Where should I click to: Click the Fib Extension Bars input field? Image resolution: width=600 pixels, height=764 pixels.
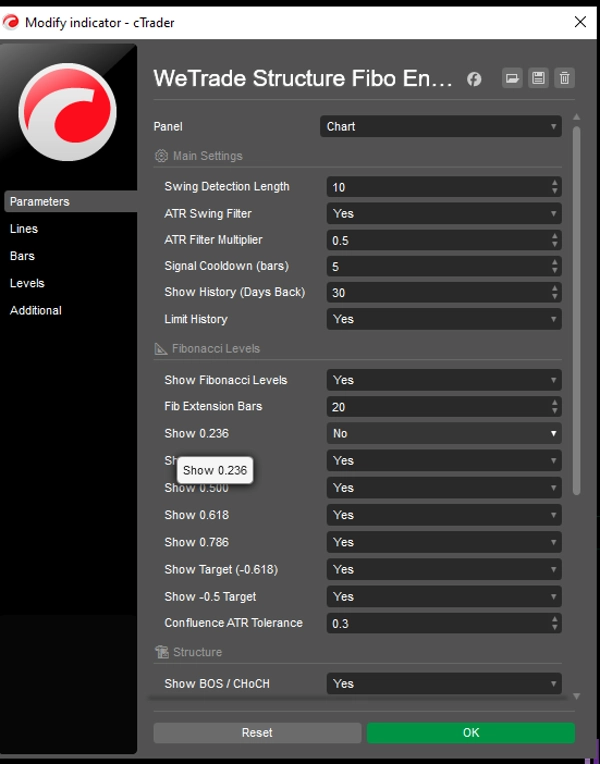[436, 407]
